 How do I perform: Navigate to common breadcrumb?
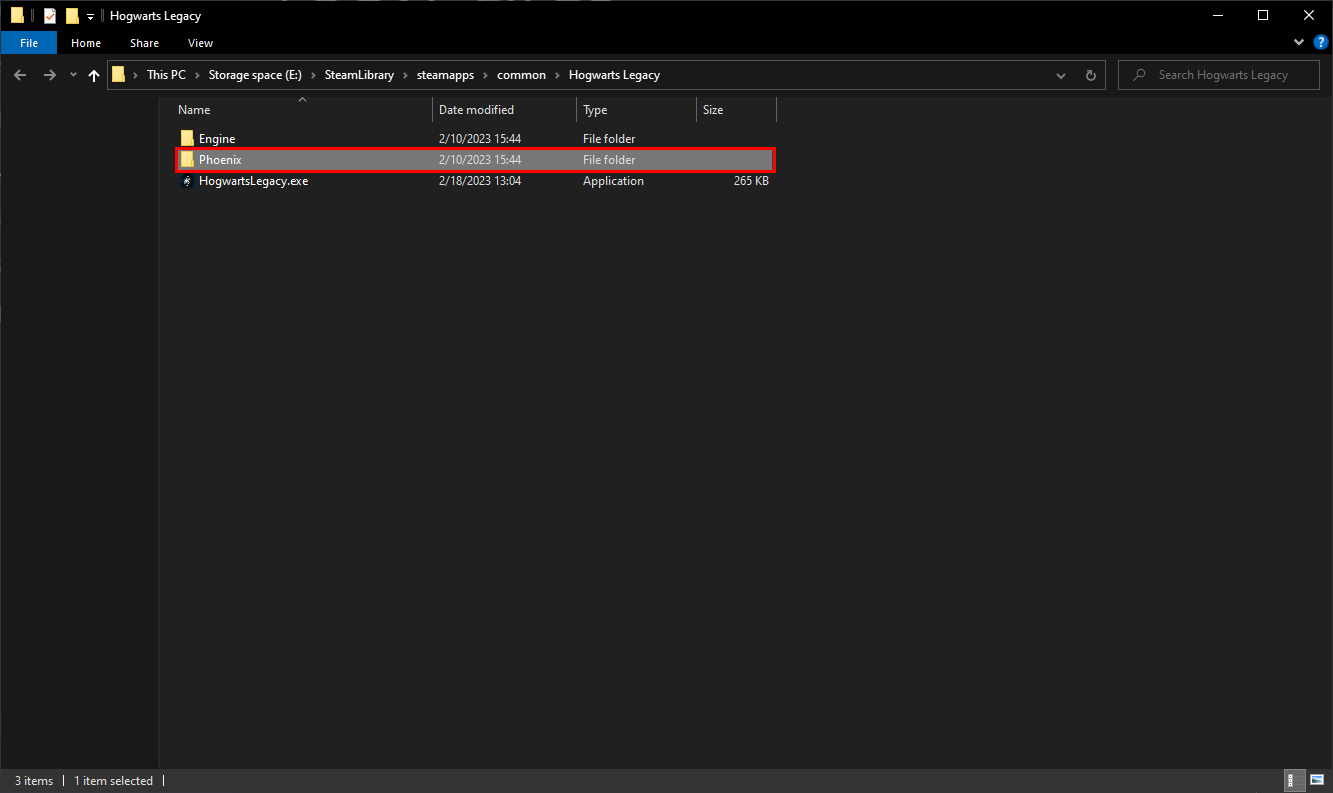[x=521, y=75]
